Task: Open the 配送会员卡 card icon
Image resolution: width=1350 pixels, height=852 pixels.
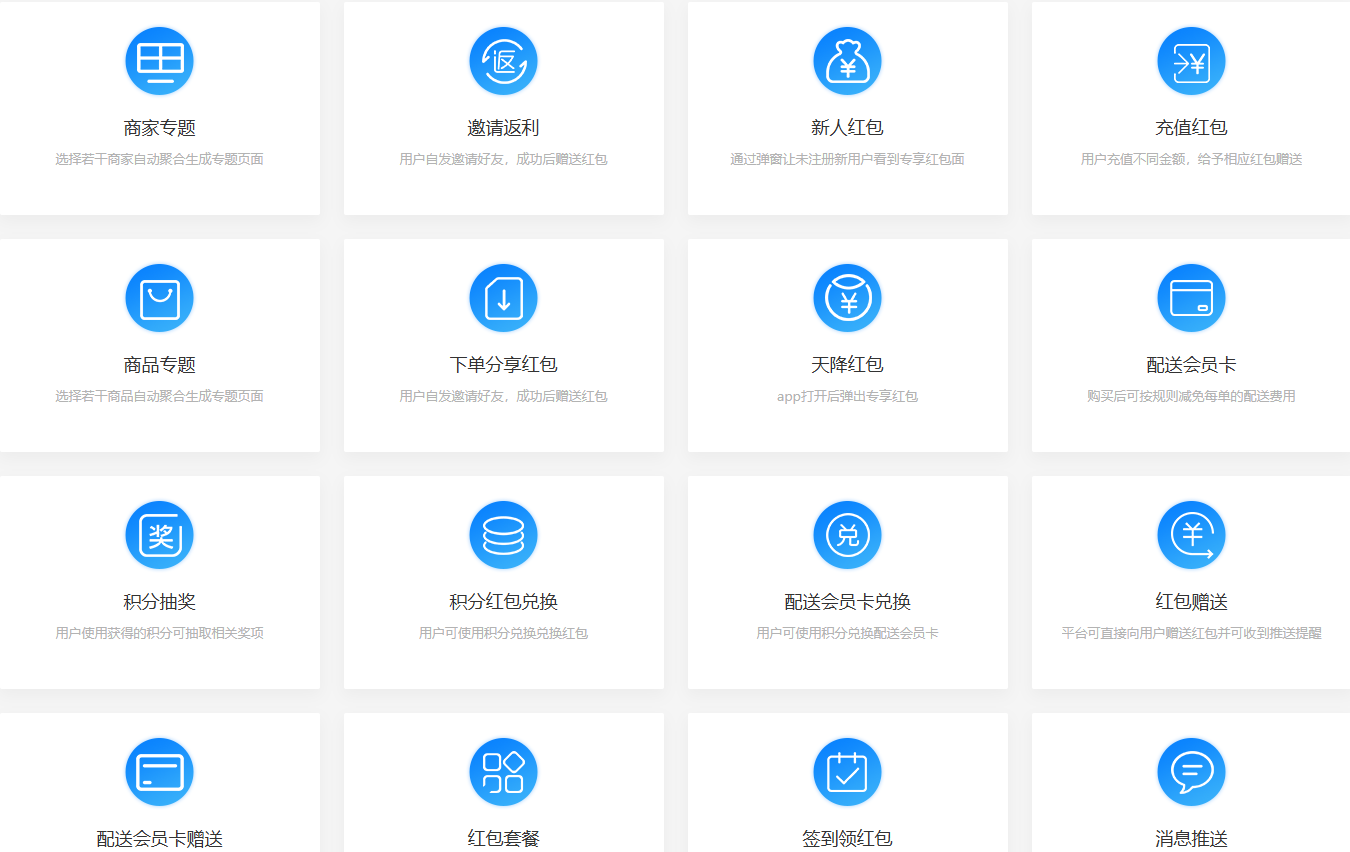Action: 1191,298
